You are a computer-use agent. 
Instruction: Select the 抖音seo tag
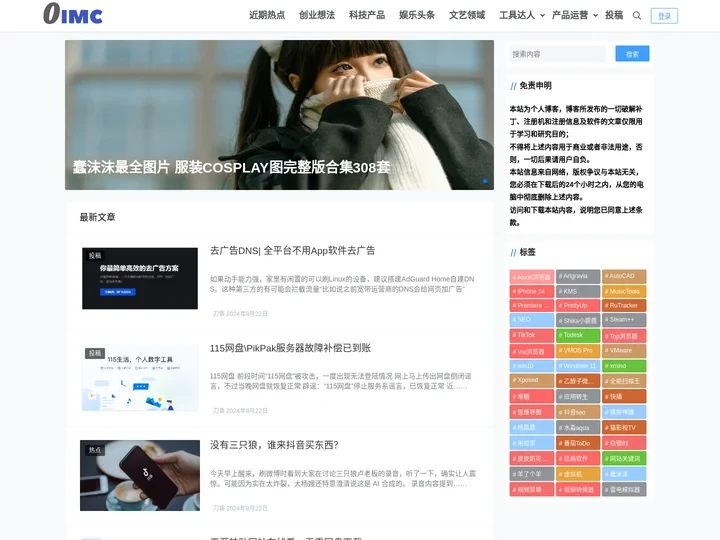point(578,412)
